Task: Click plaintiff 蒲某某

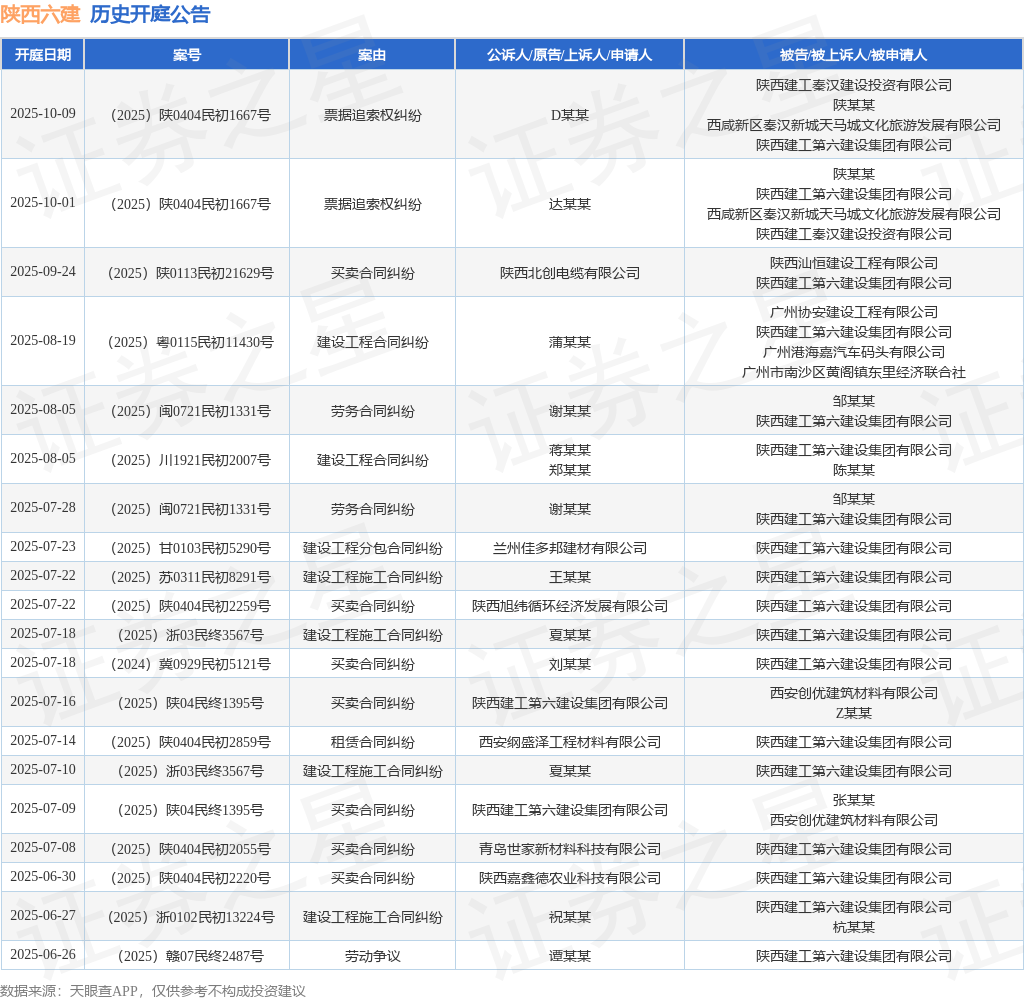Action: point(569,342)
